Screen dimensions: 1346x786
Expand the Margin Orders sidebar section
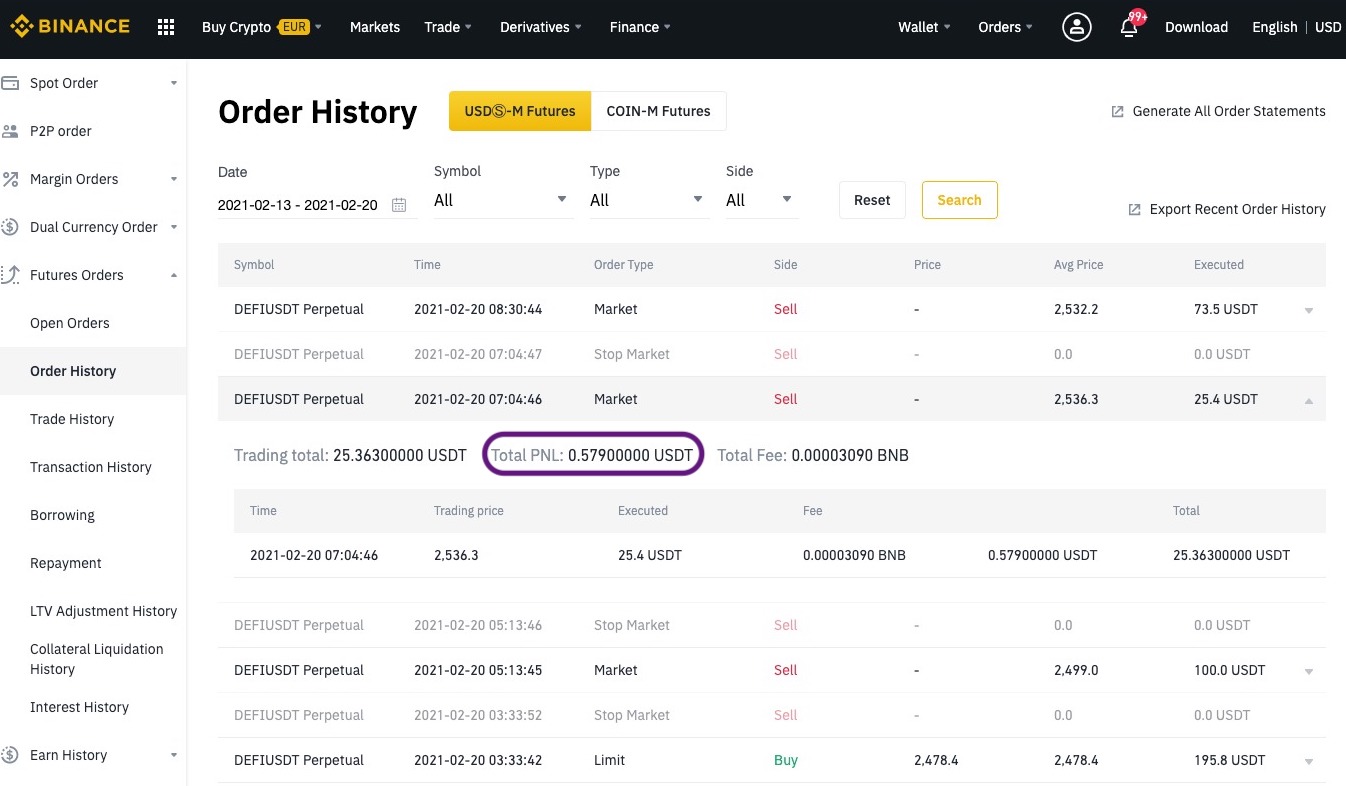(x=174, y=179)
